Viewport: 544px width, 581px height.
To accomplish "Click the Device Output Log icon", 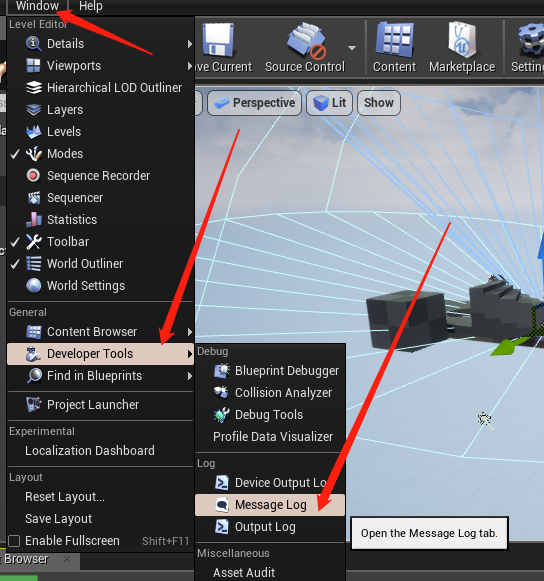I will [x=222, y=482].
